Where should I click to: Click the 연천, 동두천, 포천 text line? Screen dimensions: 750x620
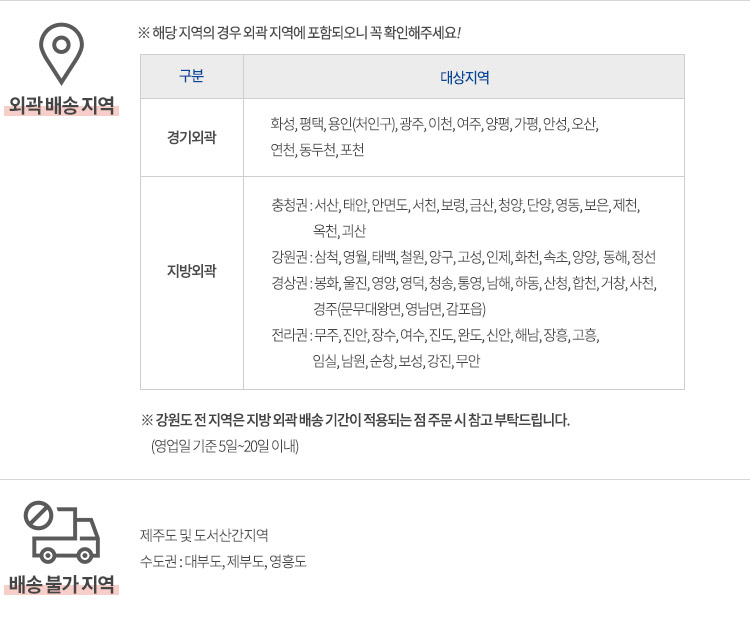point(317,150)
